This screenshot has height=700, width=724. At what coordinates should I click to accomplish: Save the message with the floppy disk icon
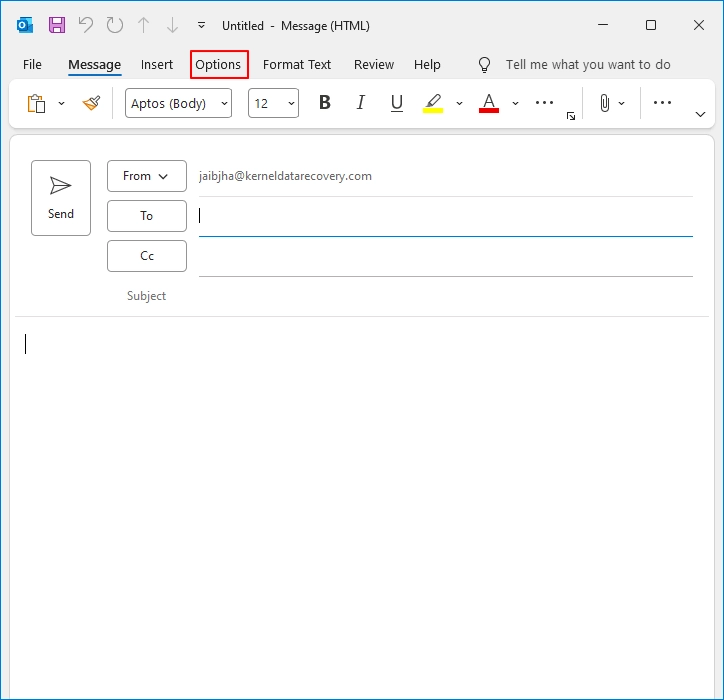click(57, 25)
